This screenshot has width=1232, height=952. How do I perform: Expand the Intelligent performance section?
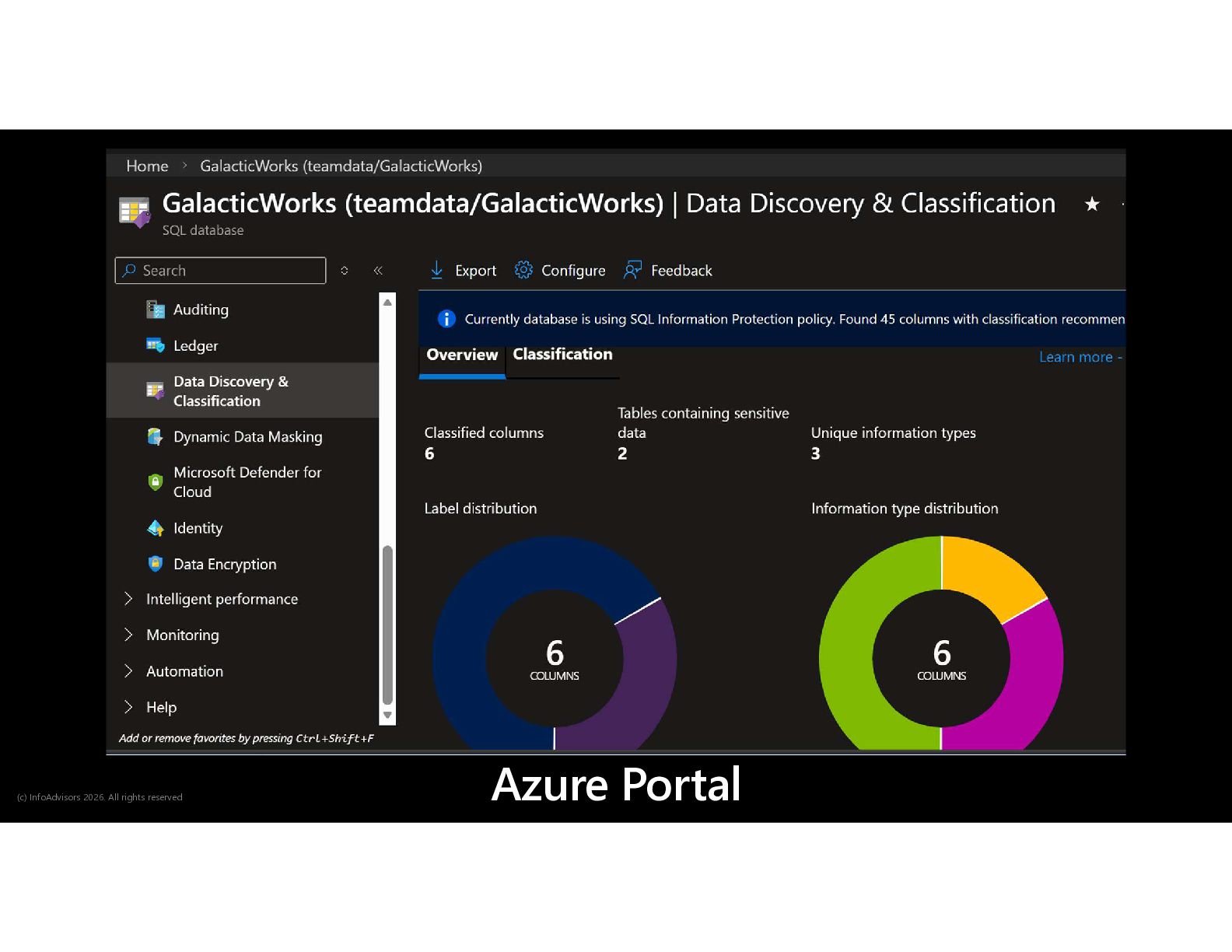click(x=128, y=599)
